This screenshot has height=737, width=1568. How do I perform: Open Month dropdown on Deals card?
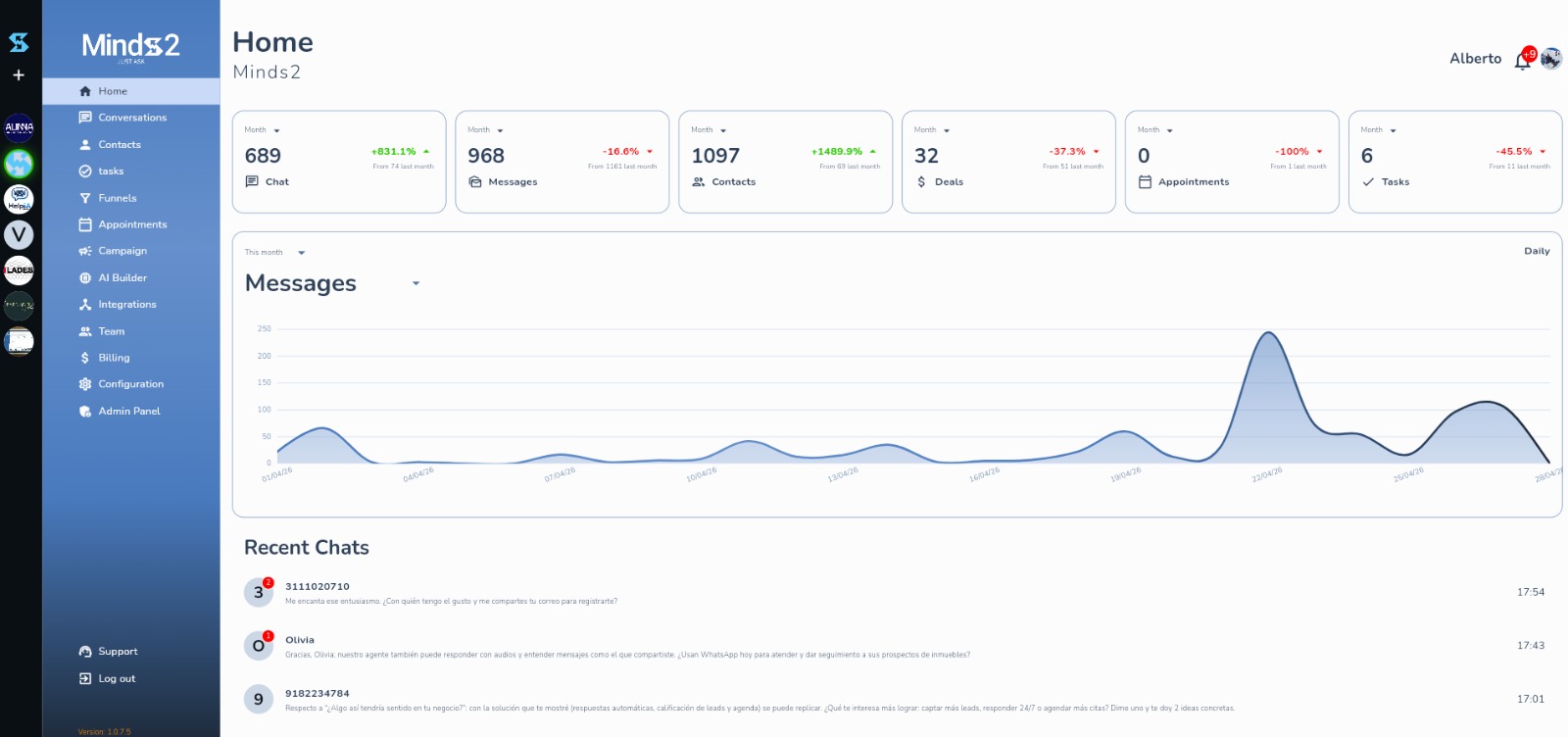946,130
